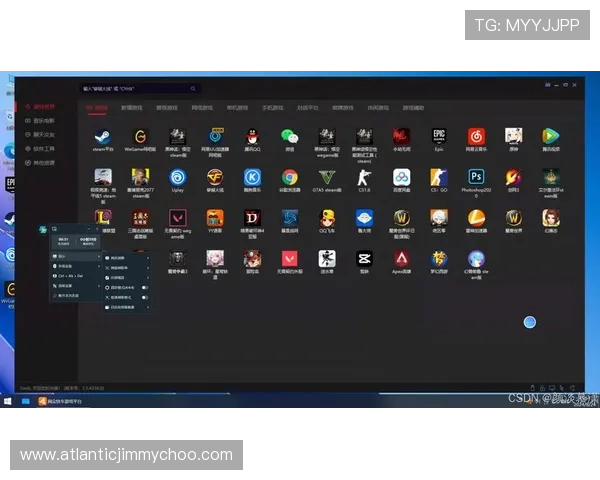The height and width of the screenshot is (480, 600).
Task: Switch to the second category tab
Action: click(x=132, y=107)
